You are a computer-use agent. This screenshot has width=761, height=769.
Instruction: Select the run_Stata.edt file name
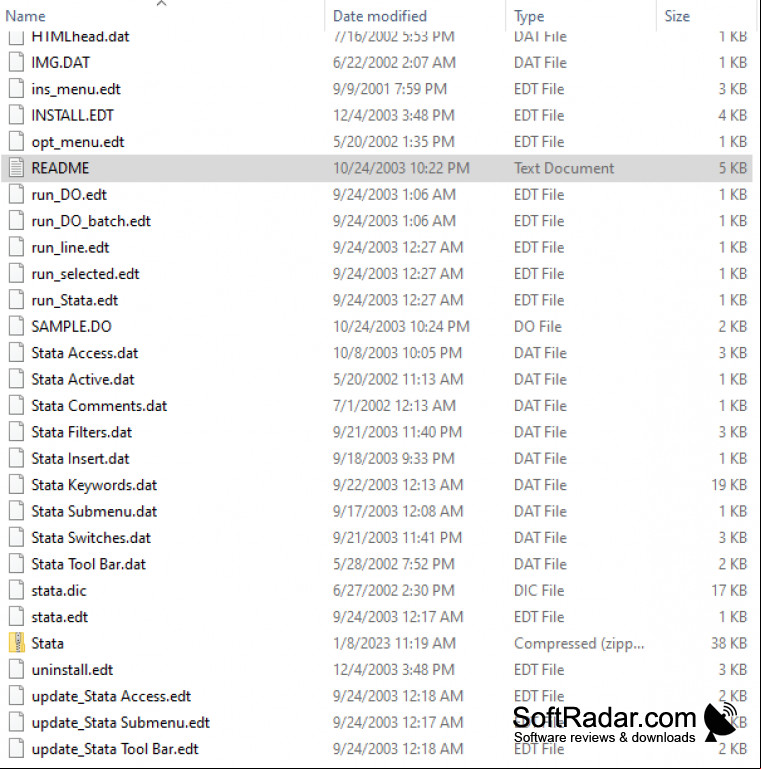pos(75,301)
